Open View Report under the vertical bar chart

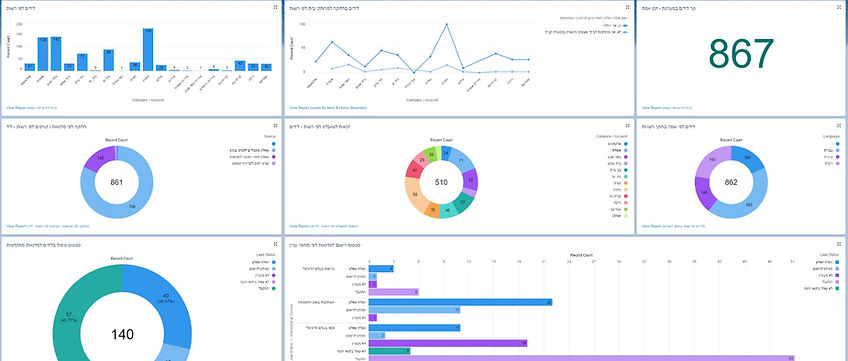(32, 108)
